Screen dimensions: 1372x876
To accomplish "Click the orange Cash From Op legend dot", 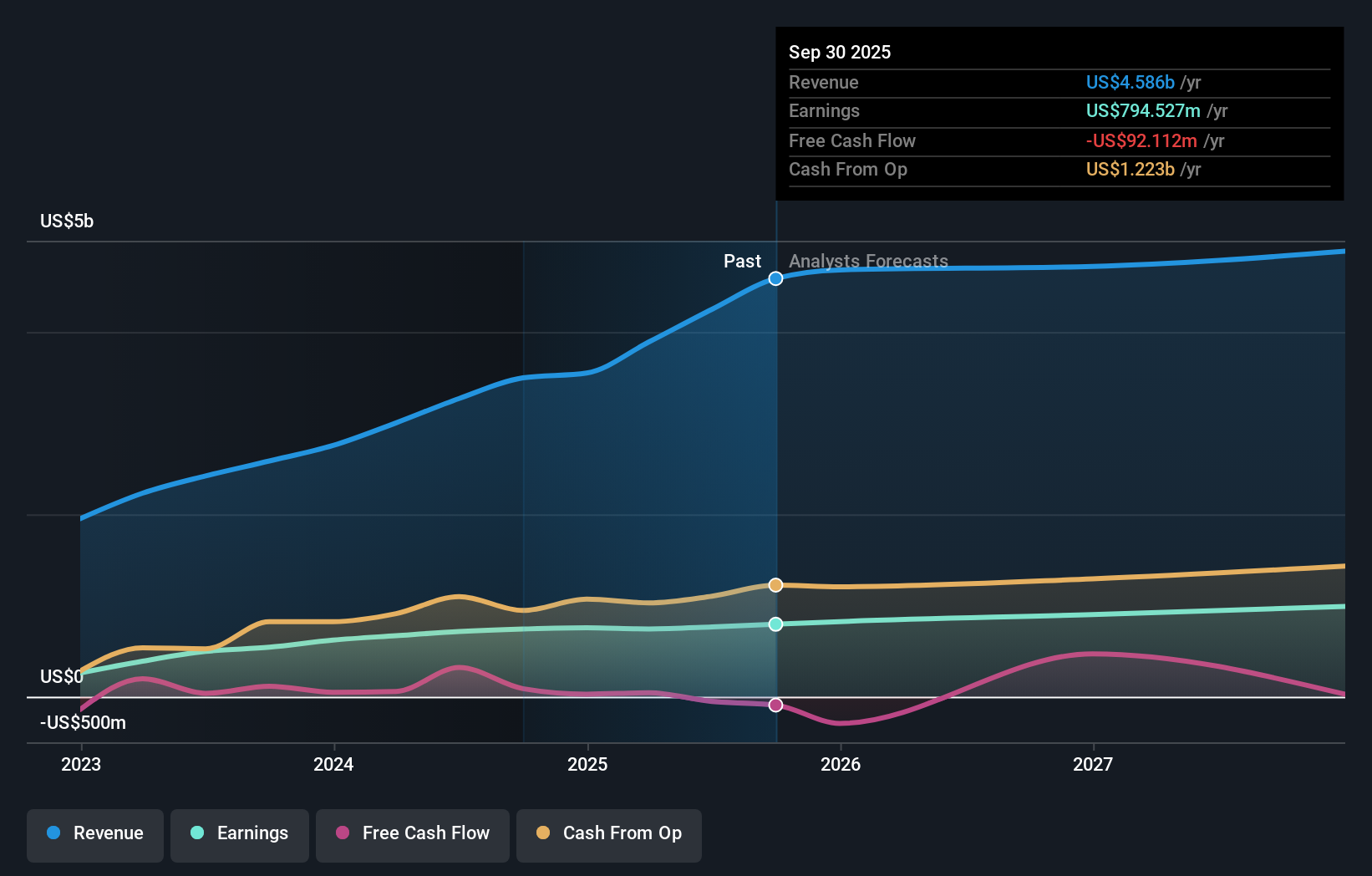I will coord(544,833).
